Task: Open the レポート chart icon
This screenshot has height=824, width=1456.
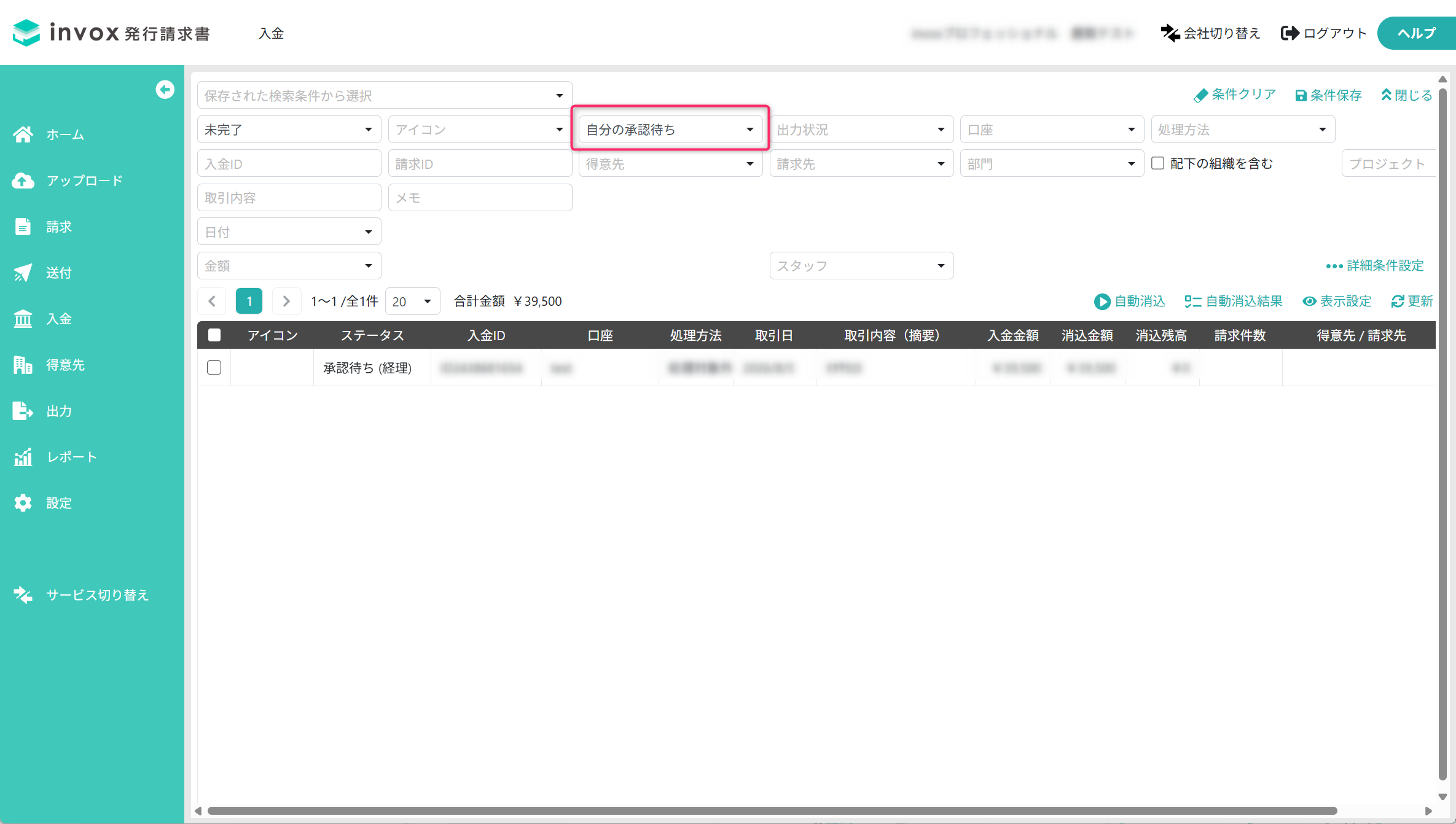Action: pyautogui.click(x=23, y=457)
